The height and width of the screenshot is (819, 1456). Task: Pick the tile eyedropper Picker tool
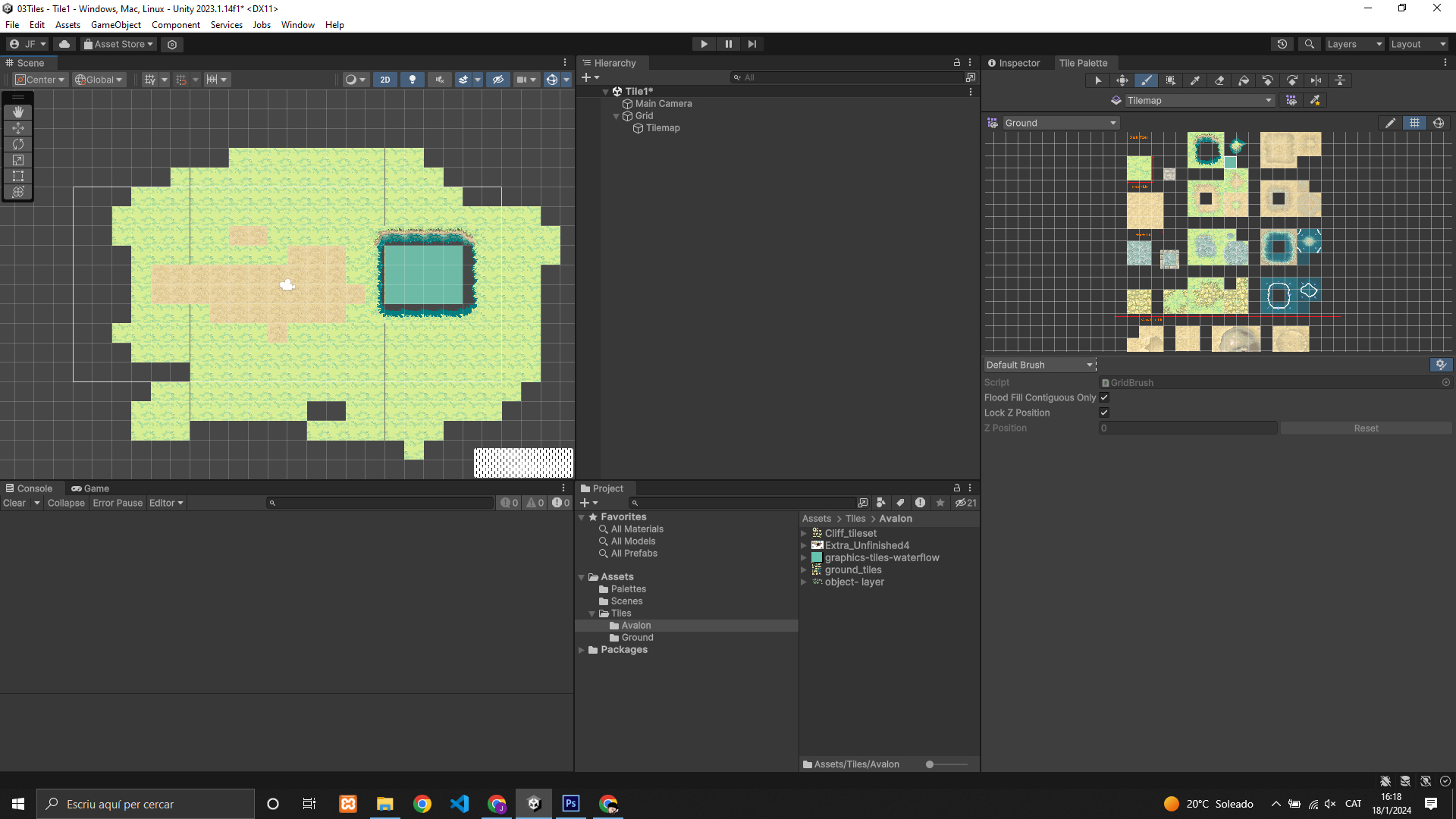[x=1195, y=80]
